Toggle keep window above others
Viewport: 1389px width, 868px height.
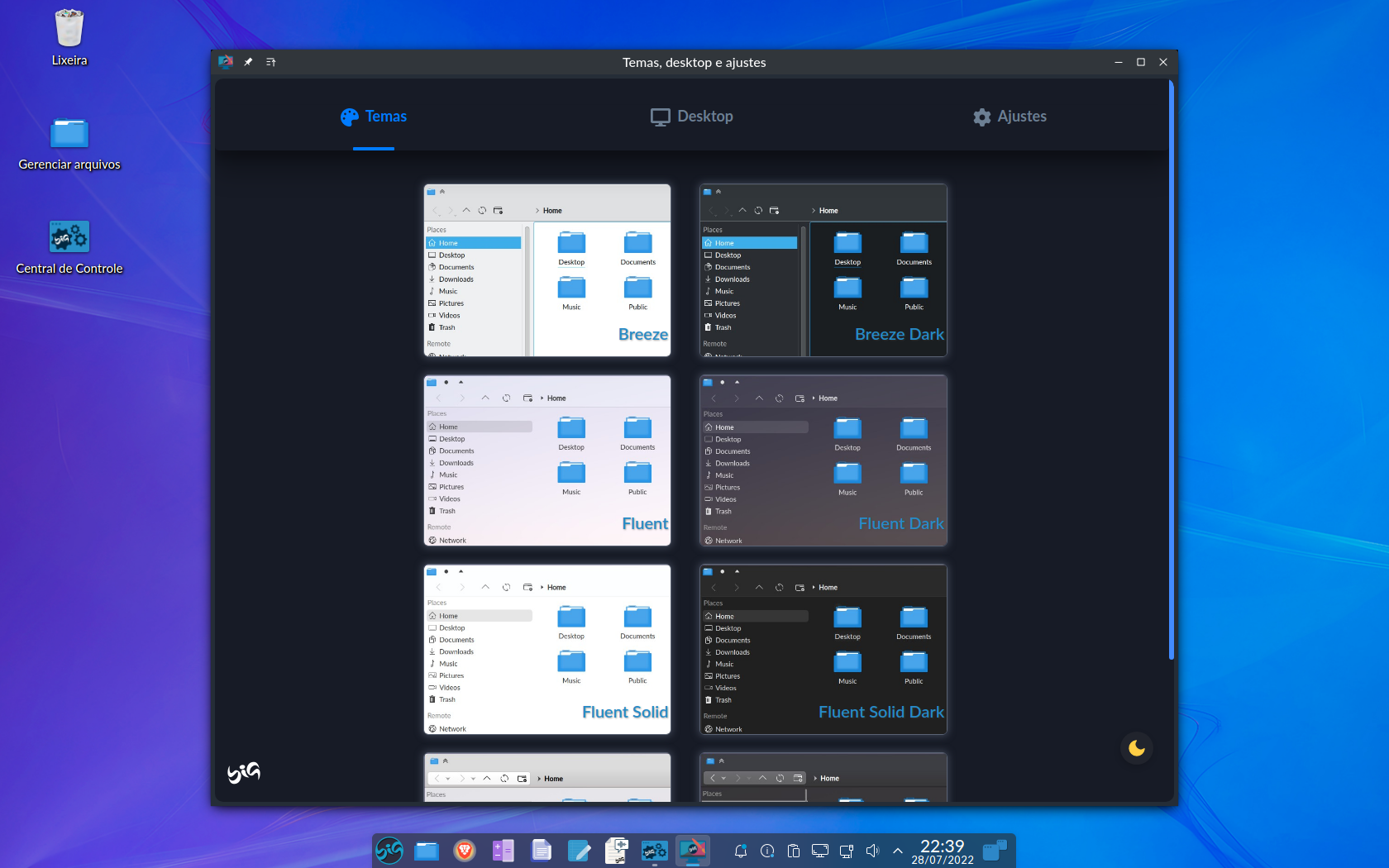(270, 62)
